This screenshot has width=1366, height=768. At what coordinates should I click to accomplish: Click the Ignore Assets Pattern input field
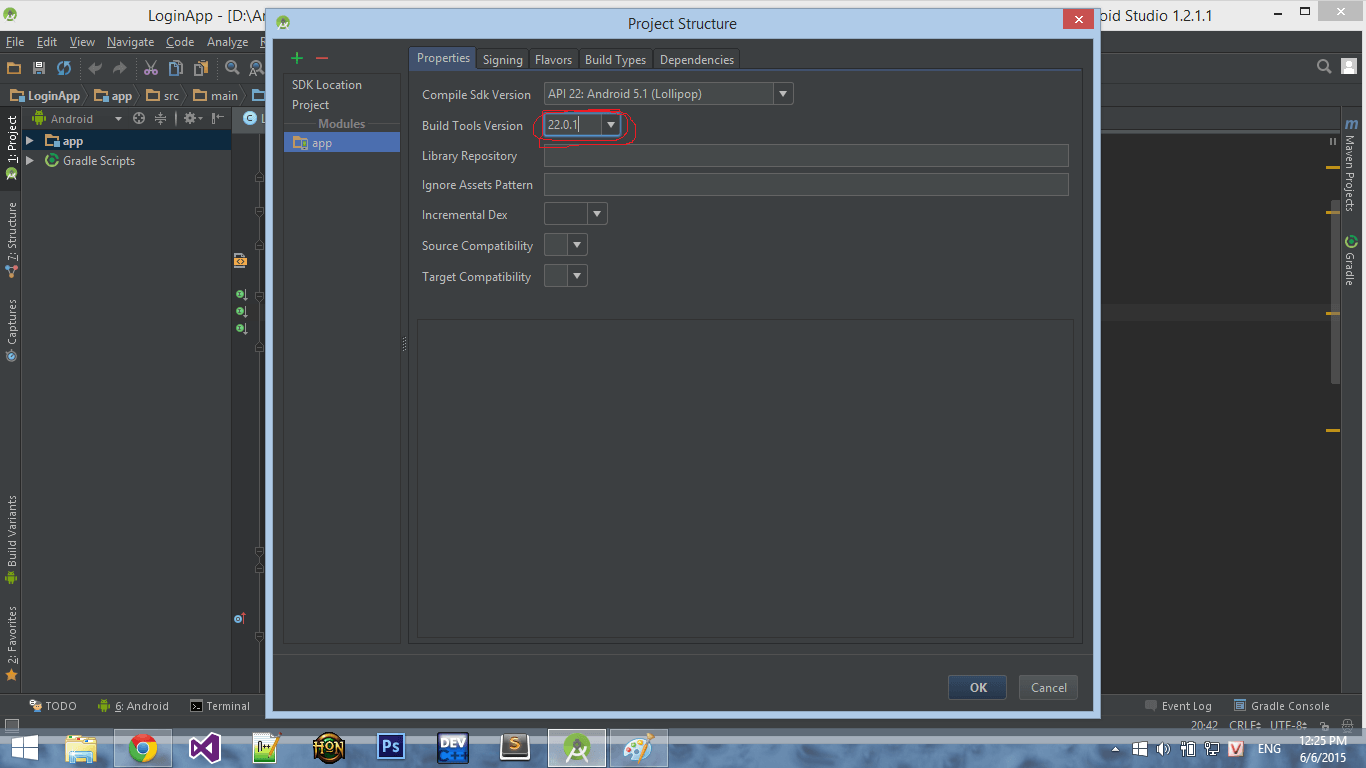(x=806, y=184)
